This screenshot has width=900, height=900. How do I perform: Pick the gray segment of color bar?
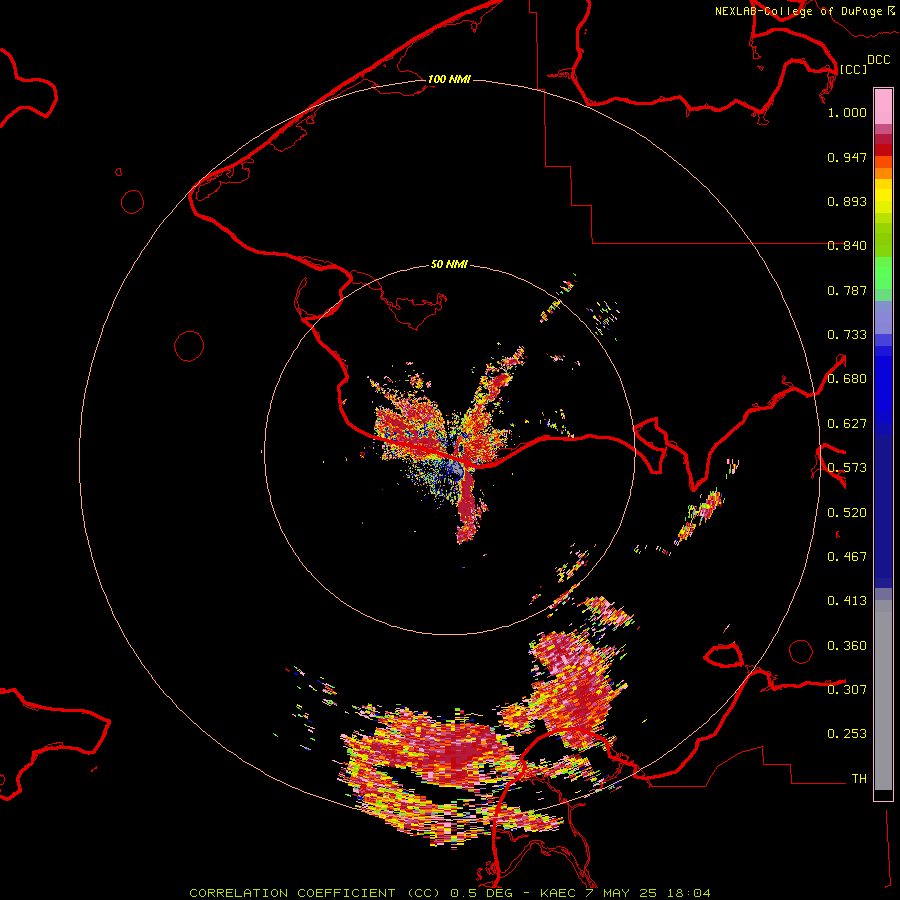point(883,695)
